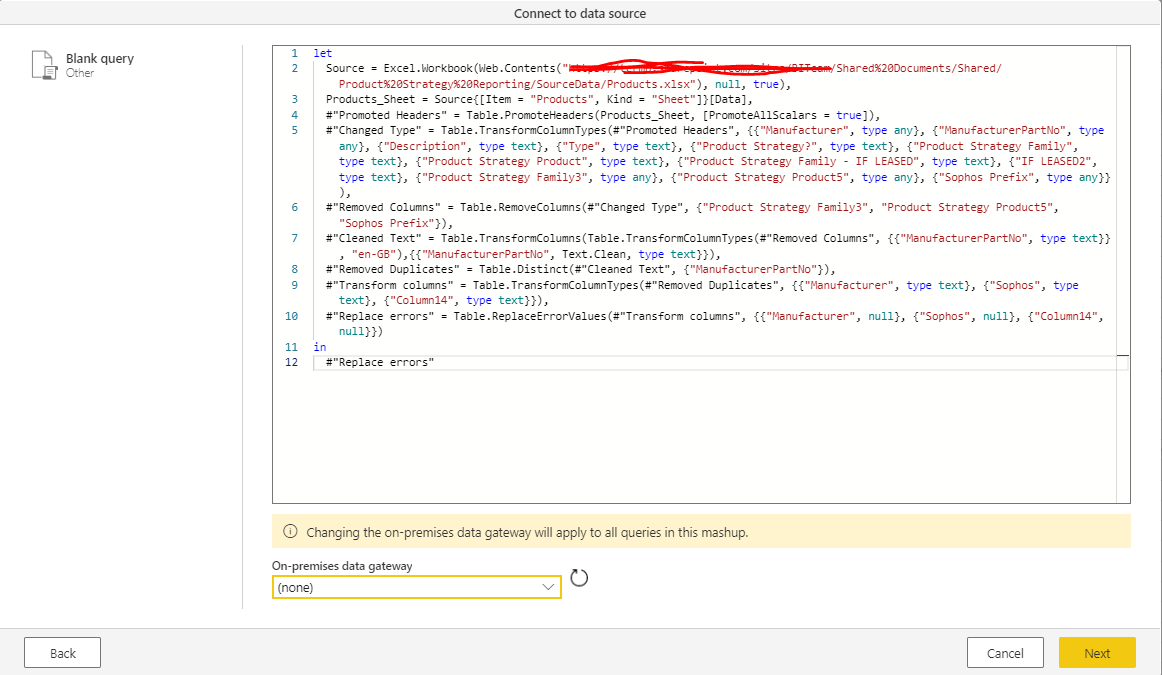Click '#"Transform columns"' at line 9 start
The image size is (1162, 675).
pyautogui.click(x=390, y=285)
